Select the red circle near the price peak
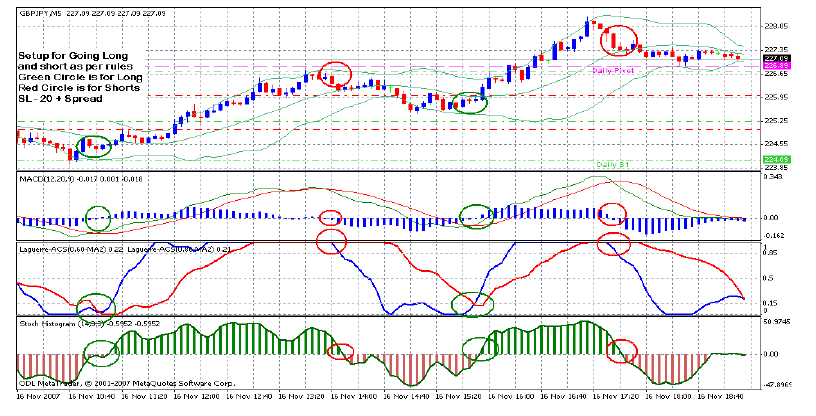This screenshot has height=416, width=816. [618, 39]
